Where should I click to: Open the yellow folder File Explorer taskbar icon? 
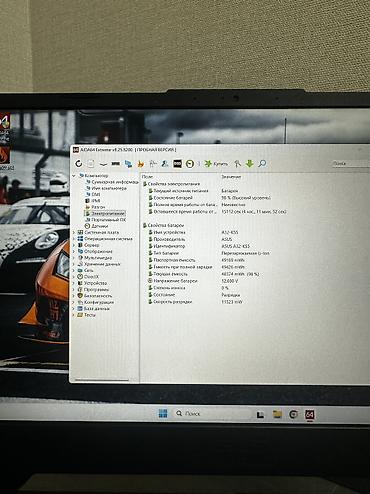(277, 414)
